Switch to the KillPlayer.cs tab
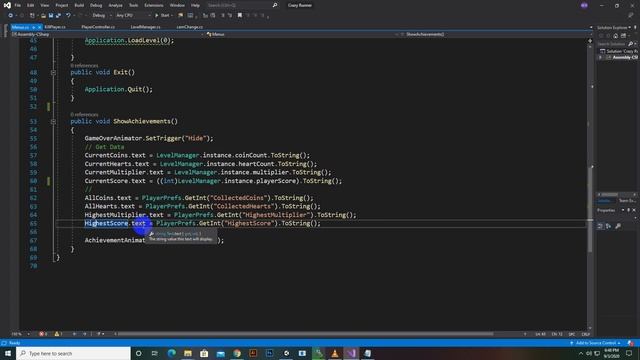This screenshot has width=640, height=360. coord(55,27)
